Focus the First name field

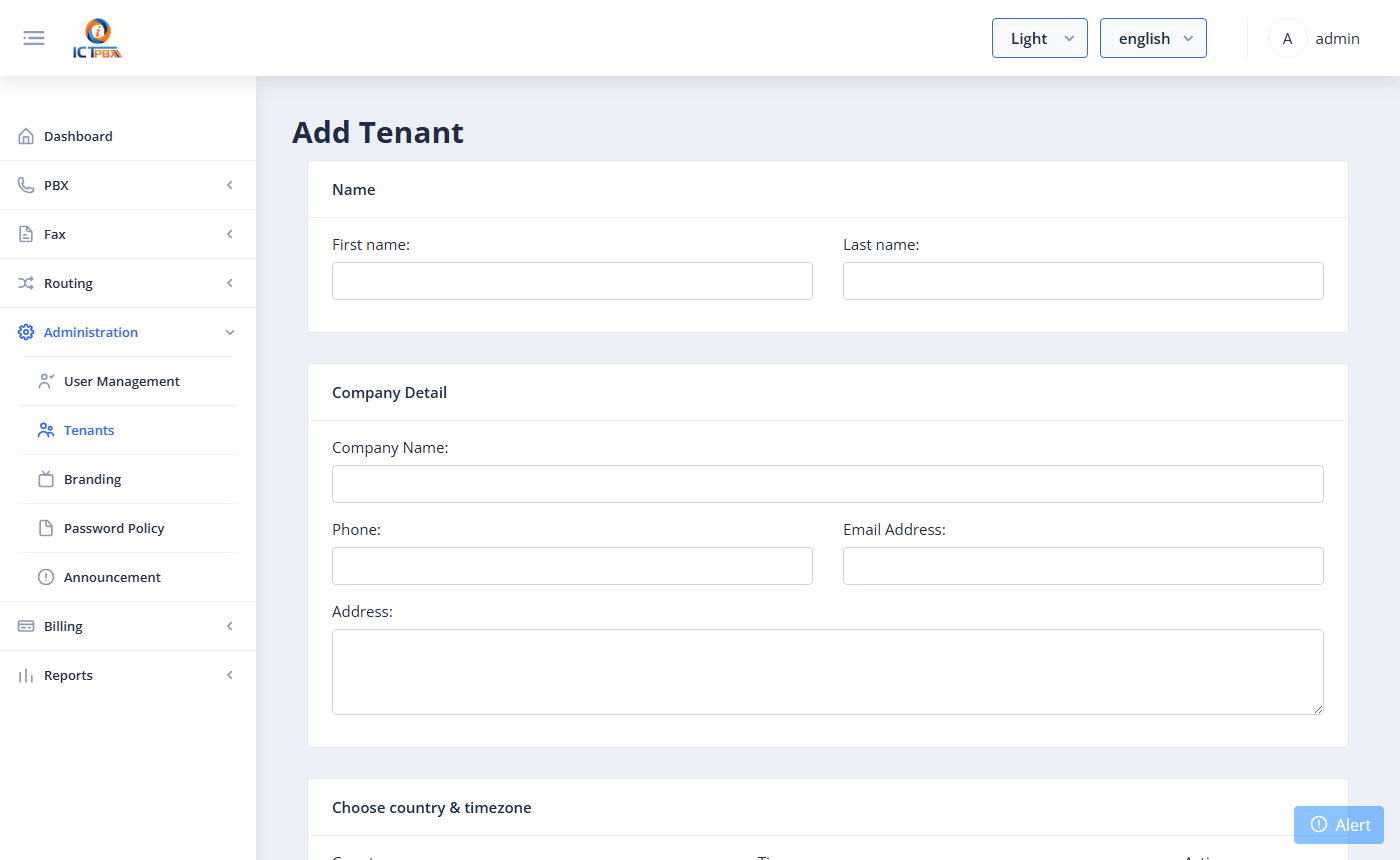pyautogui.click(x=572, y=281)
